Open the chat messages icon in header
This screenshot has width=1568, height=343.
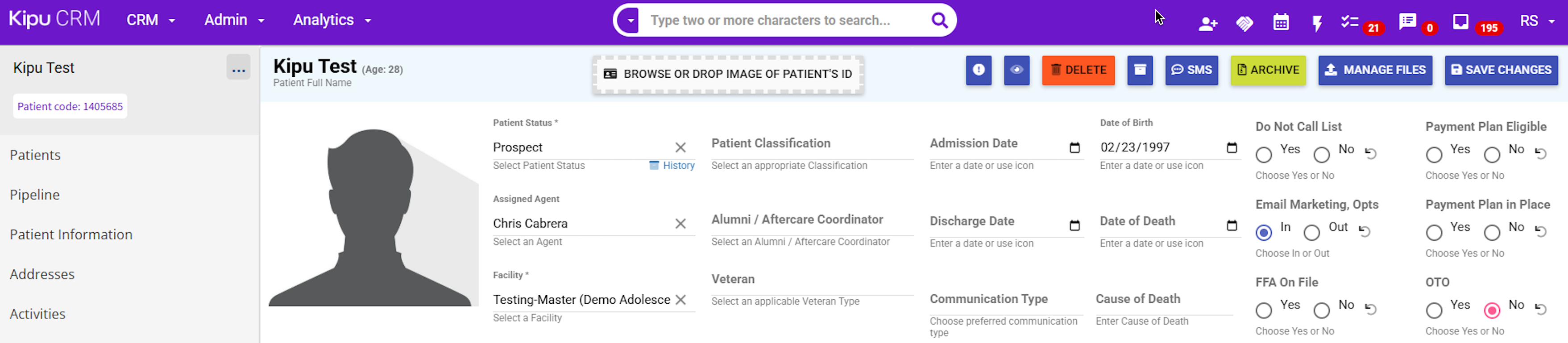click(x=1407, y=22)
